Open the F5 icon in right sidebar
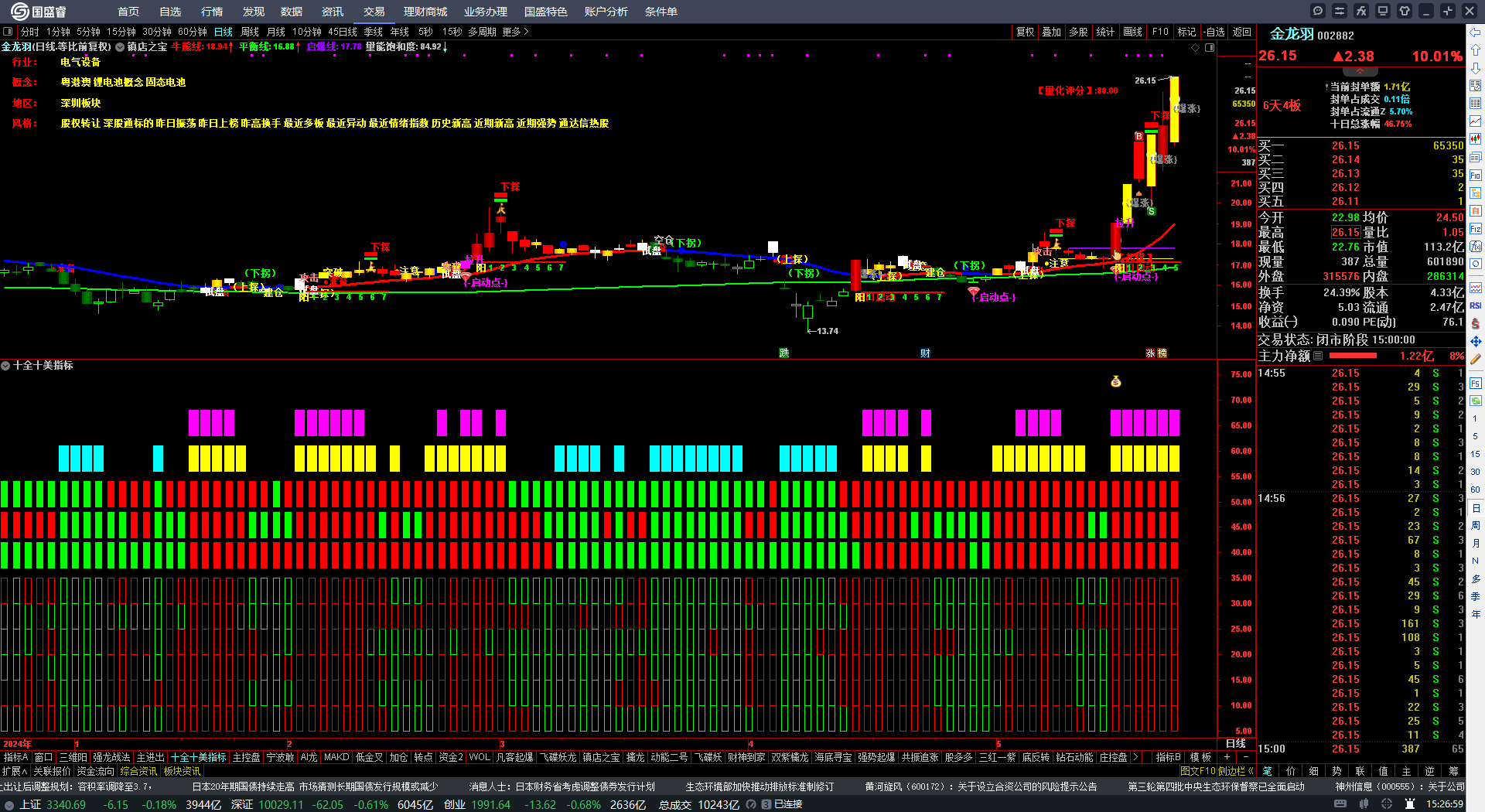The width and height of the screenshot is (1485, 812). [1476, 383]
